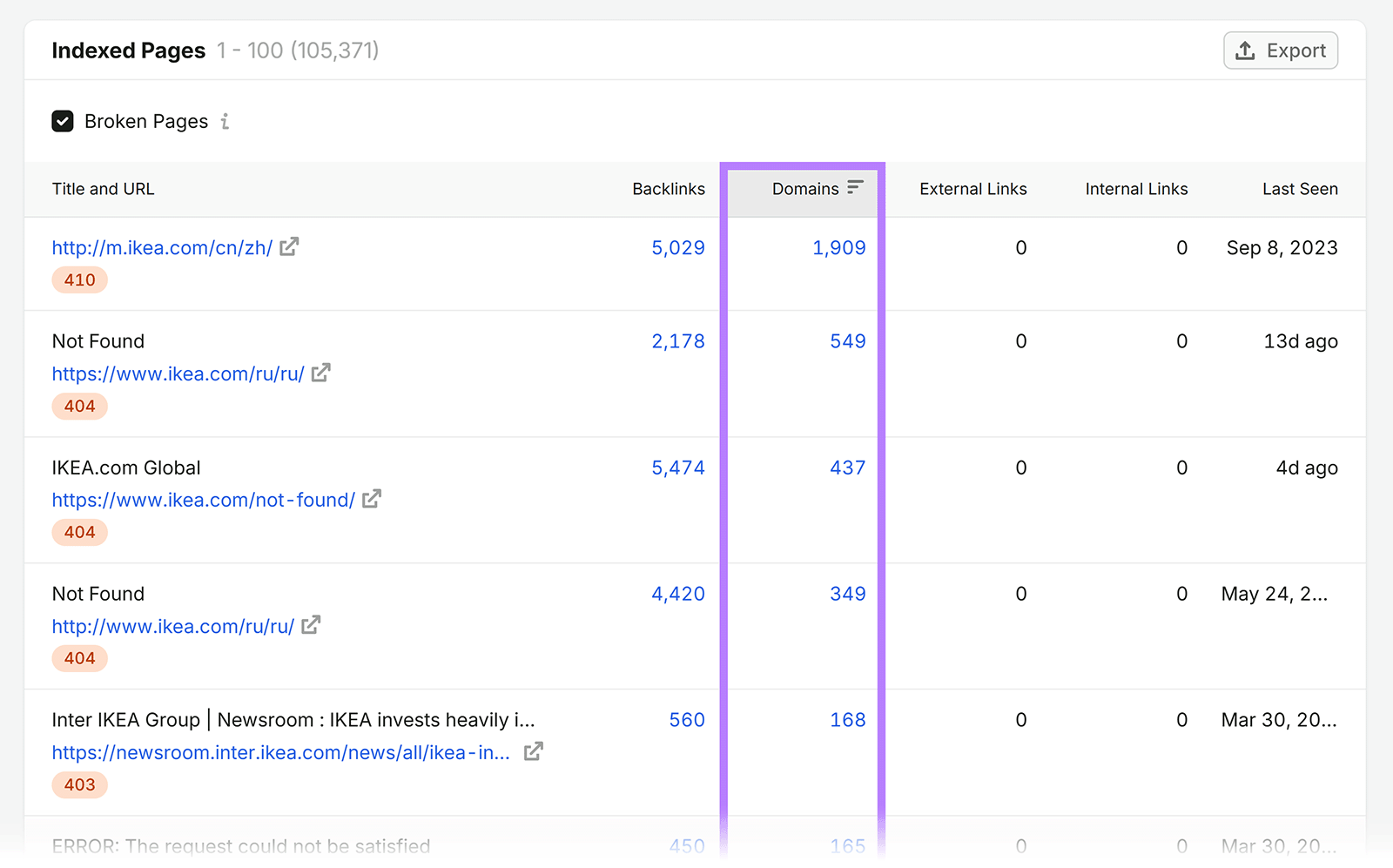
Task: Sort by the External Links column header
Action: coord(973,189)
